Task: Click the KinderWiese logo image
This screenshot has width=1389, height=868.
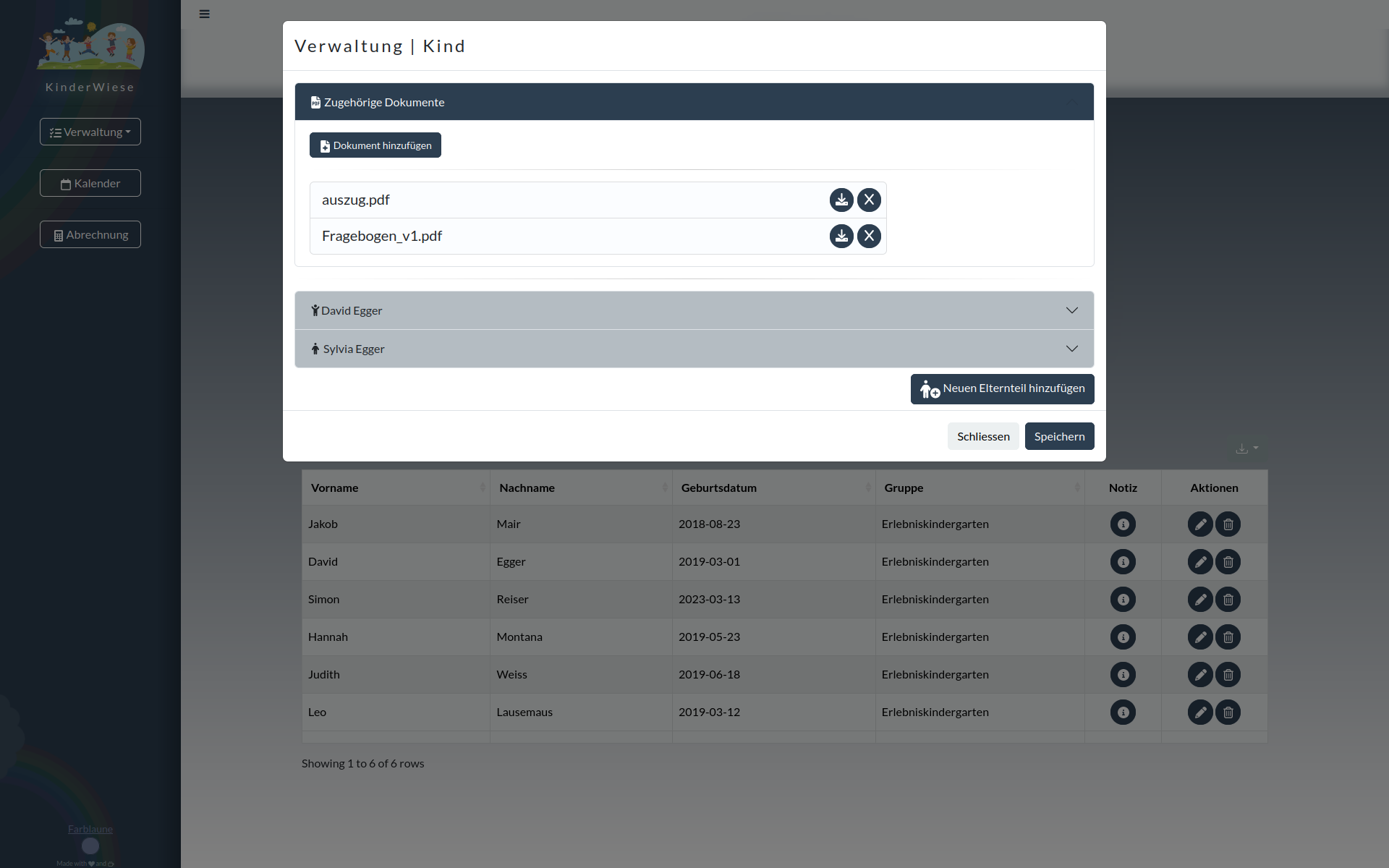Action: coord(90,44)
